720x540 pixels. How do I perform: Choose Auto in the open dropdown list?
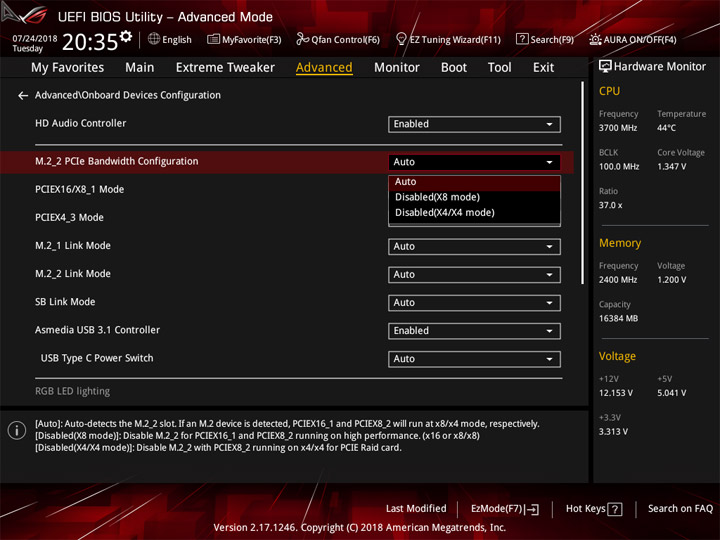click(x=474, y=182)
